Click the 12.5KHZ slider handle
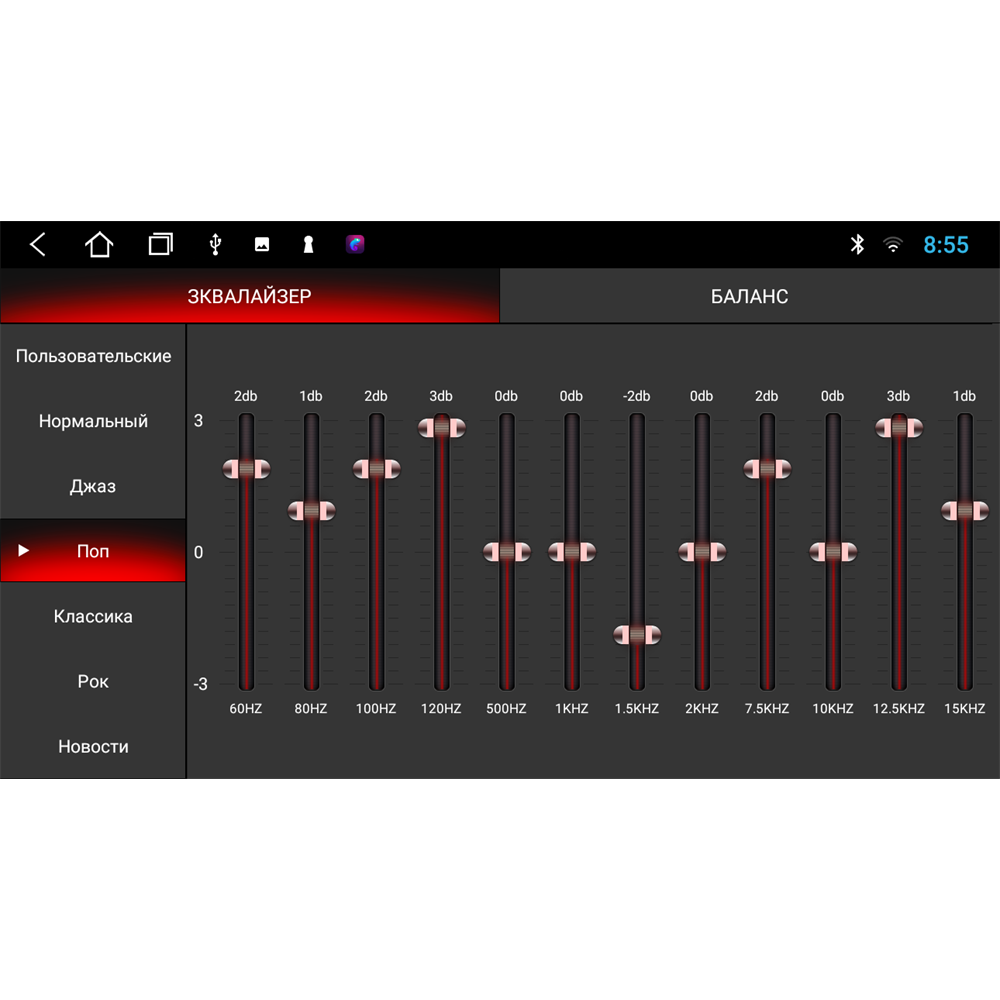The height and width of the screenshot is (1000, 1000). 899,428
